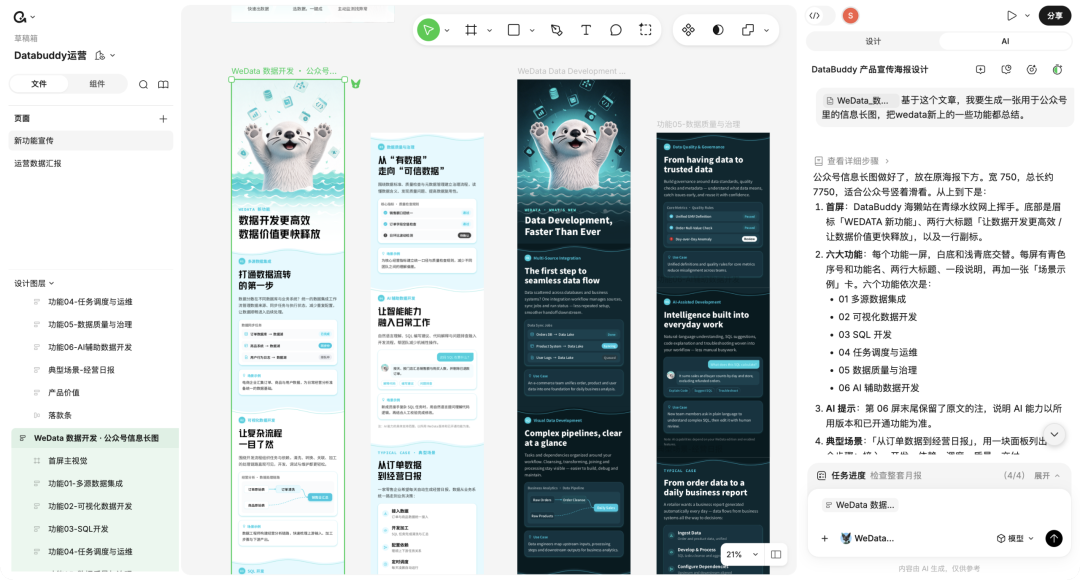Select layer 功能01-多源数据集成
The width and height of the screenshot is (1080, 580).
click(x=95, y=484)
